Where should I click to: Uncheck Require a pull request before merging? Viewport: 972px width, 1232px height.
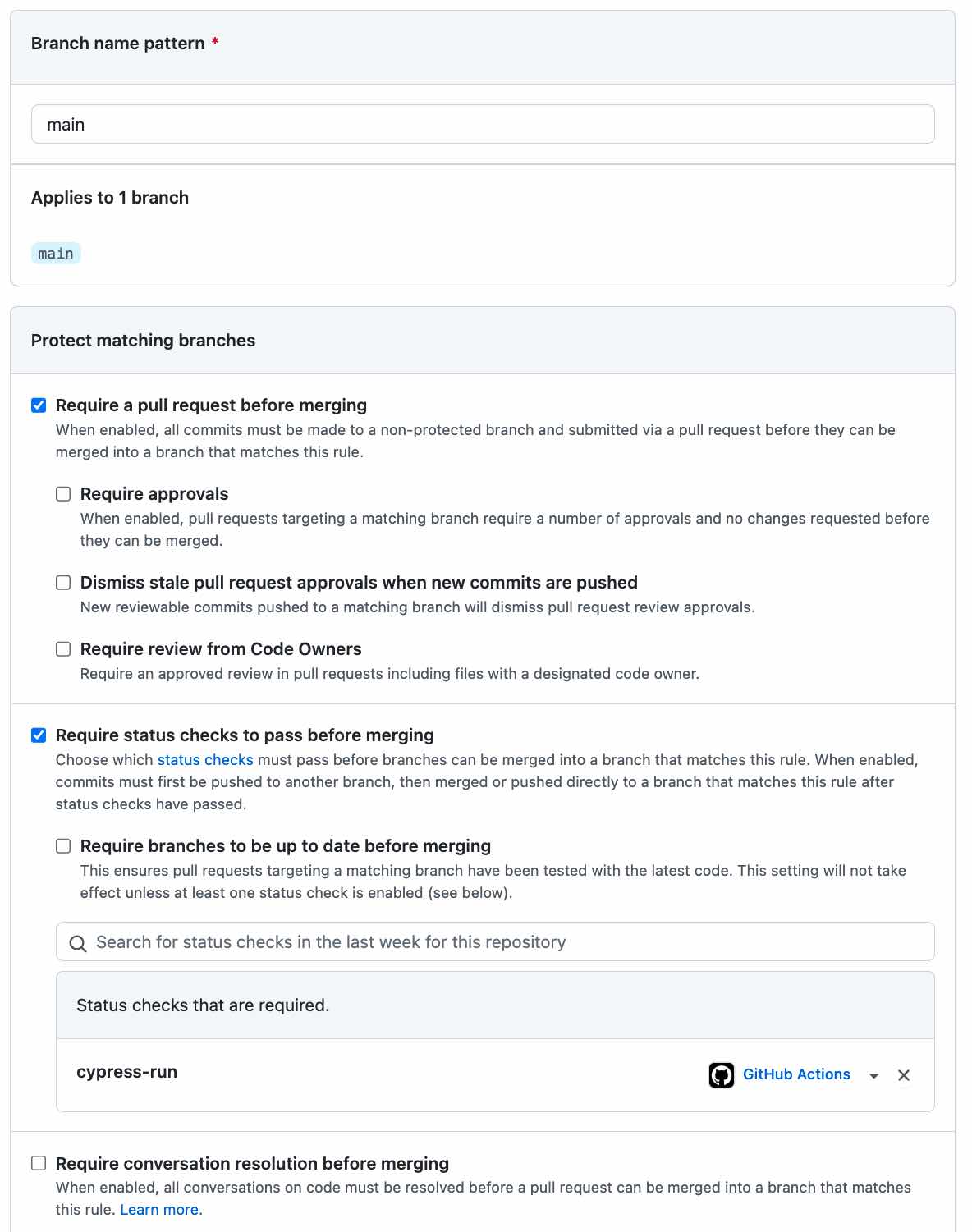[39, 405]
